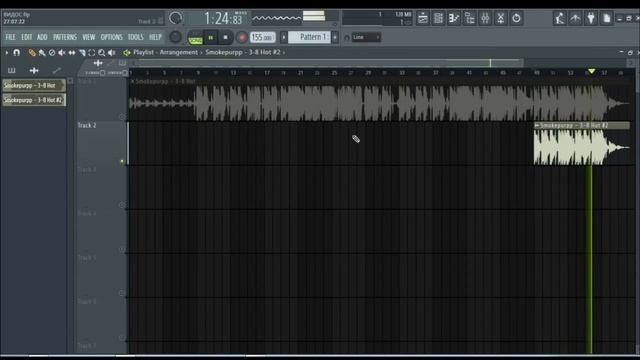Show audio clips in the picker panel
Screen dimensions: 640x360
pos(34,71)
